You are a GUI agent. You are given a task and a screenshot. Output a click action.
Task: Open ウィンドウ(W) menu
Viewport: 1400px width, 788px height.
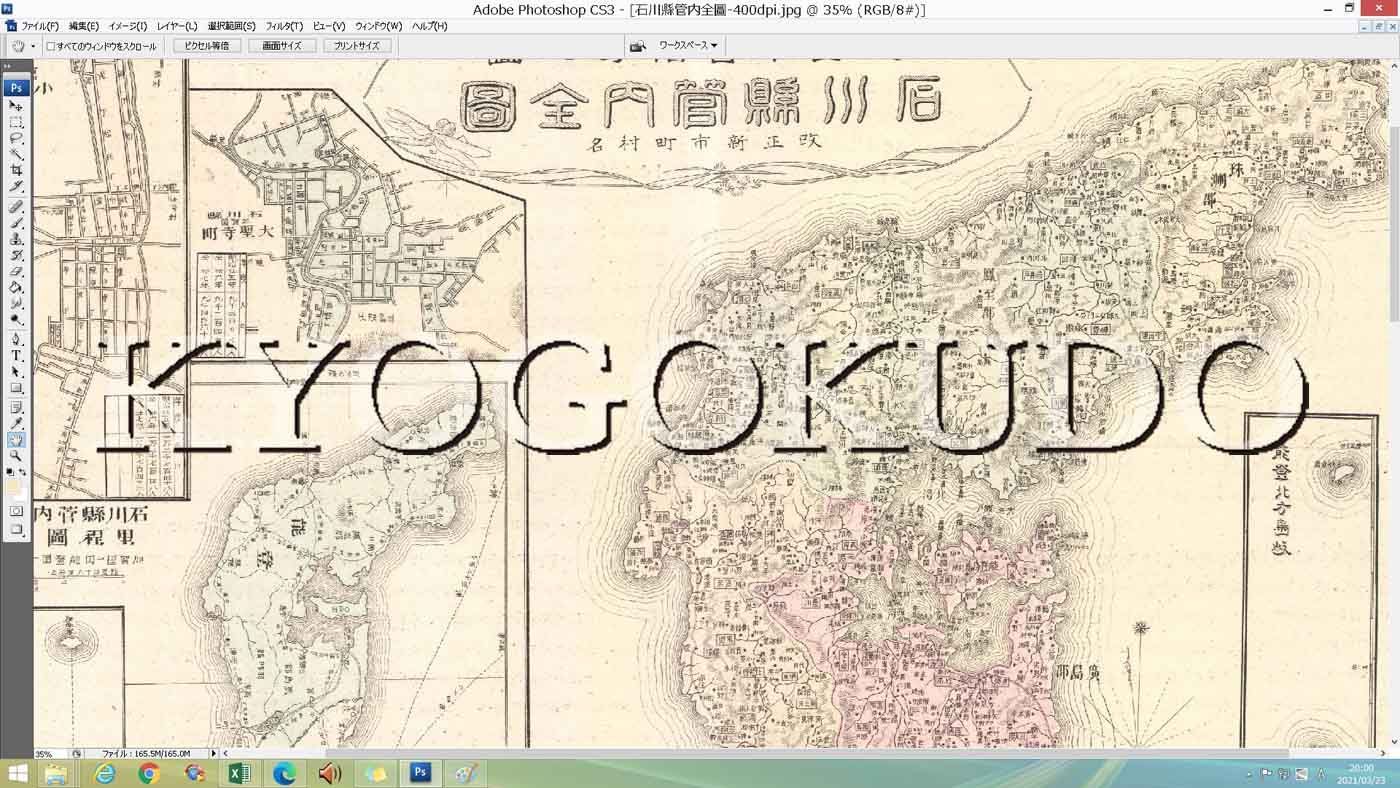(x=379, y=26)
